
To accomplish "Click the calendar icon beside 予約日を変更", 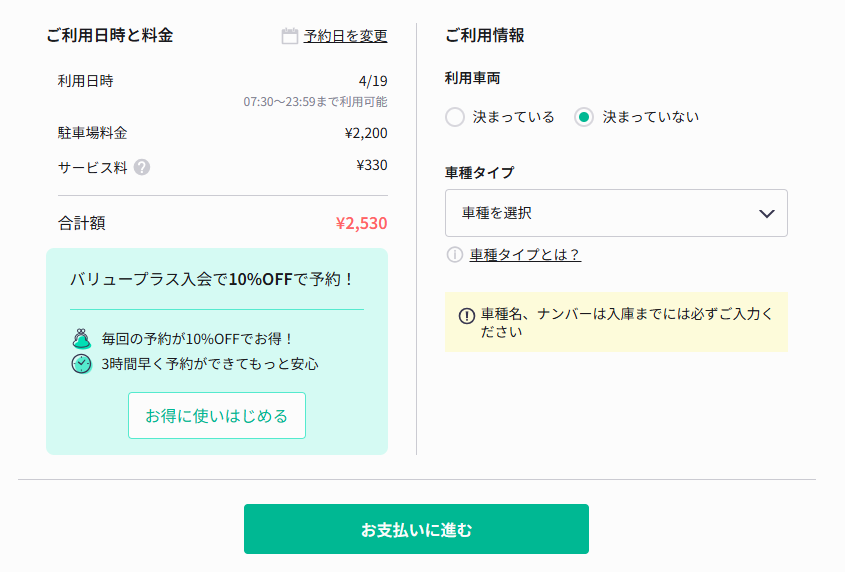I will [290, 36].
